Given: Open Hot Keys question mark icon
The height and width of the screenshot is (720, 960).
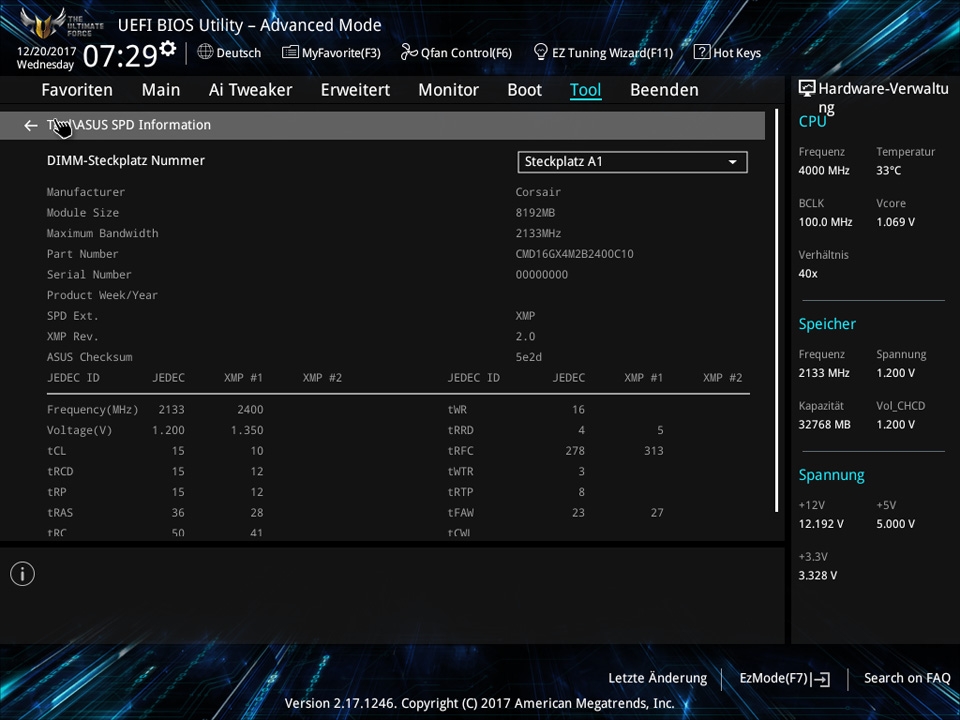Looking at the screenshot, I should [702, 52].
